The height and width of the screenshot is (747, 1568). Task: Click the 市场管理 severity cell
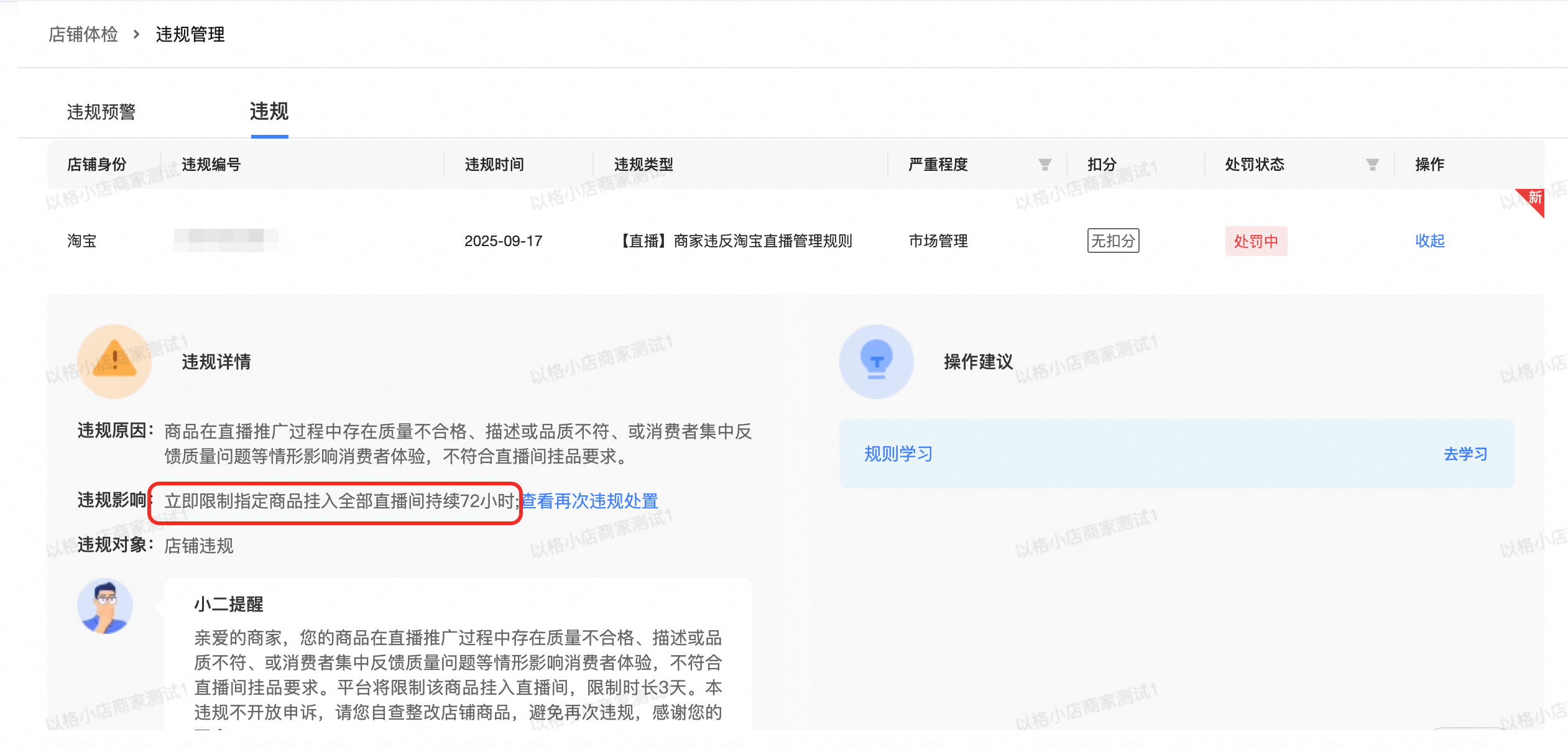tap(938, 241)
